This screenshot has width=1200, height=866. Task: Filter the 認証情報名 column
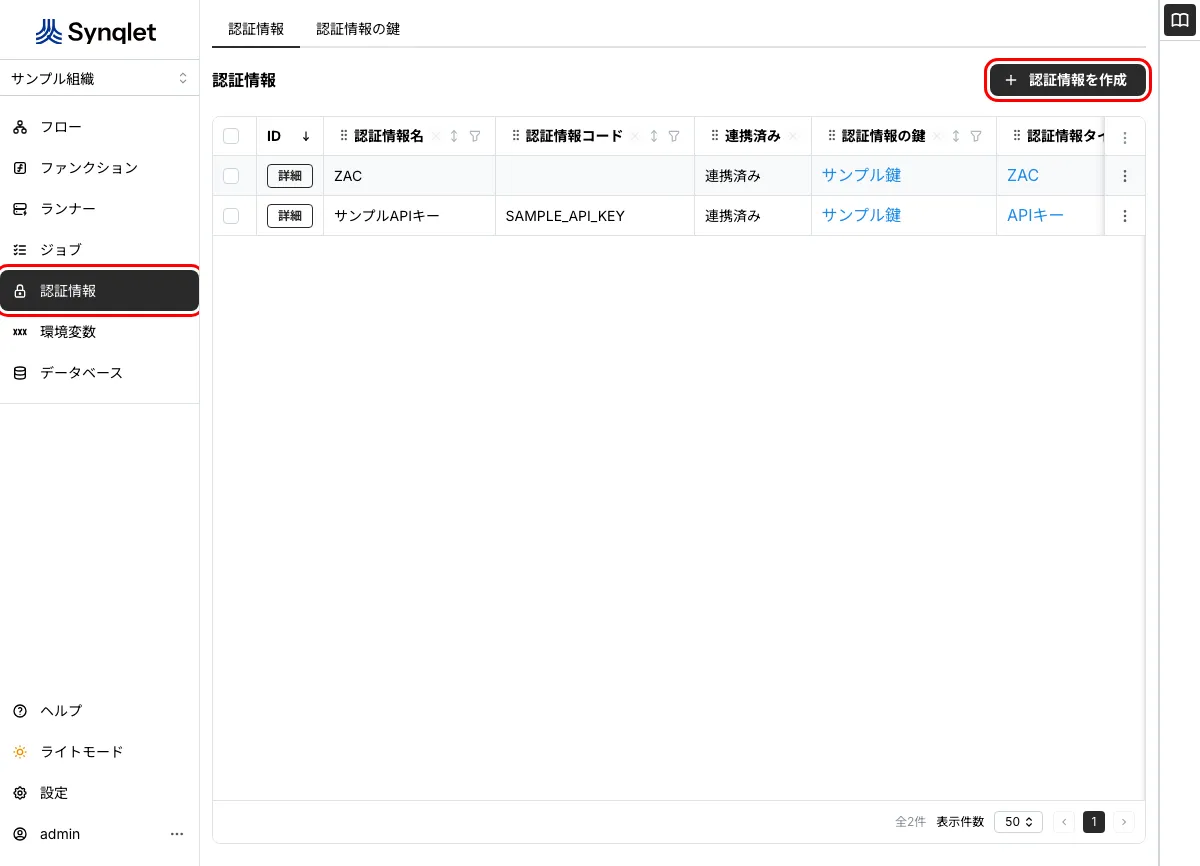pyautogui.click(x=475, y=136)
